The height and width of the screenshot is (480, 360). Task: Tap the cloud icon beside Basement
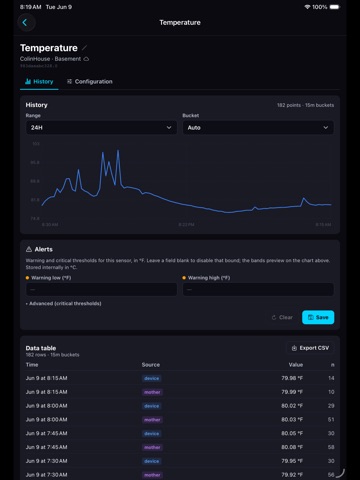[x=86, y=59]
